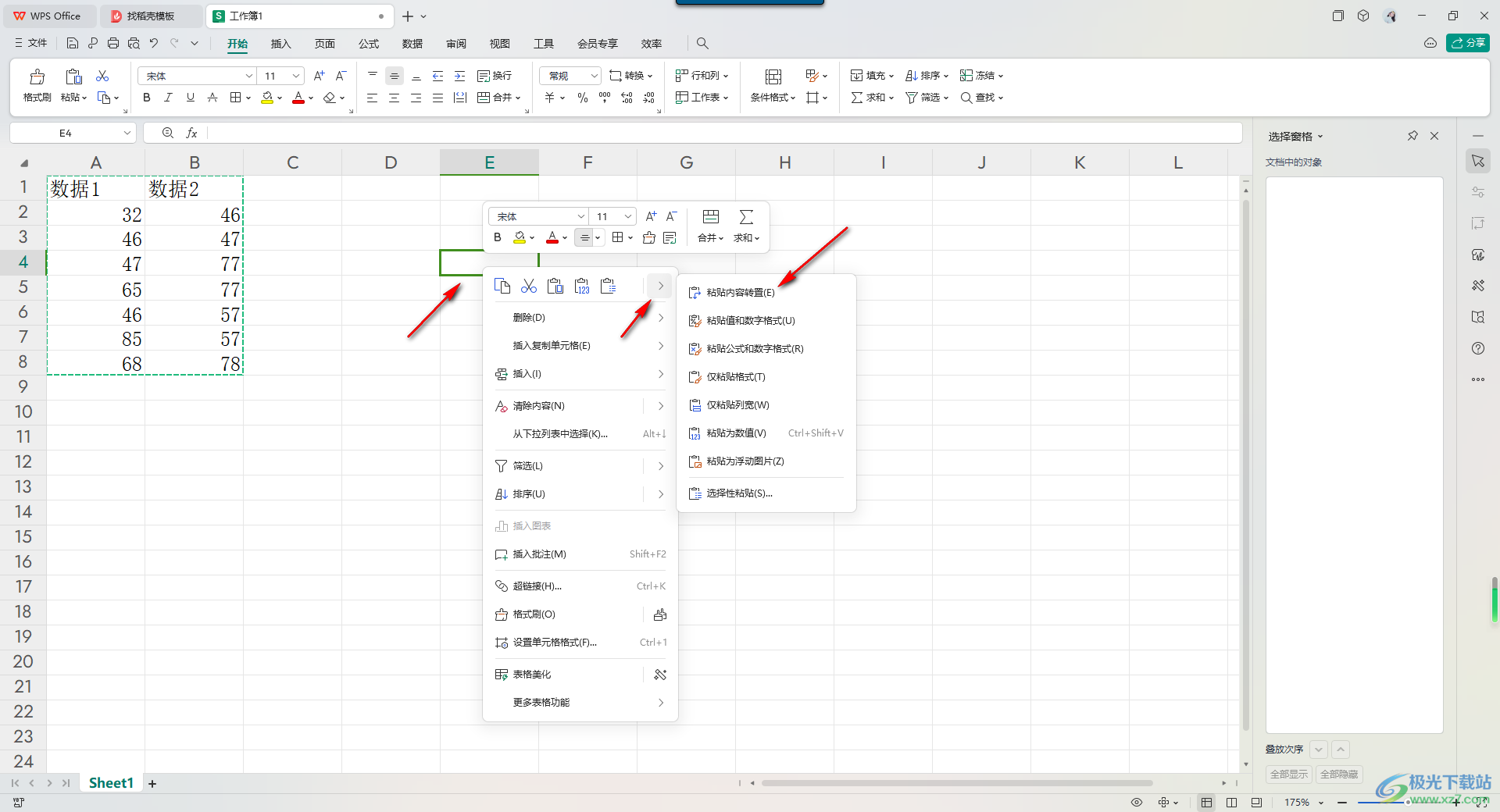Click the 全部显示 button in selection pane
Image resolution: width=1500 pixels, height=812 pixels.
click(1288, 775)
